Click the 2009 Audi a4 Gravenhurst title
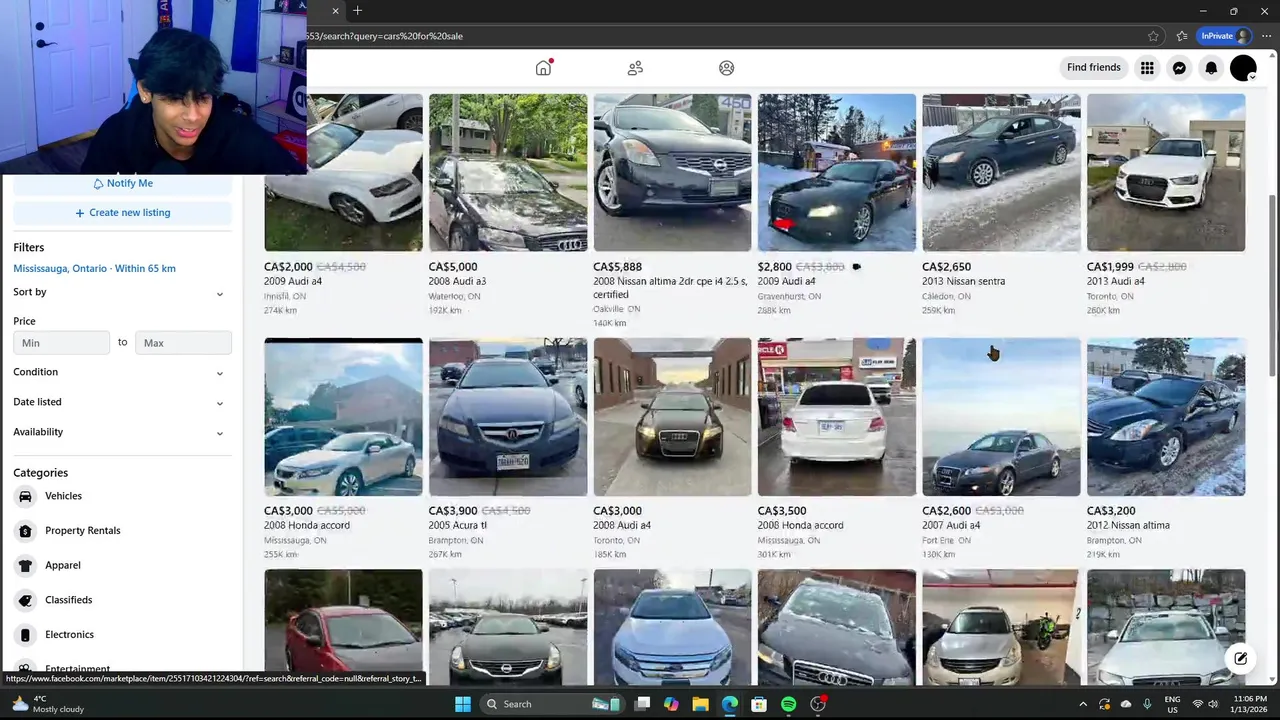The image size is (1280, 720). [787, 282]
